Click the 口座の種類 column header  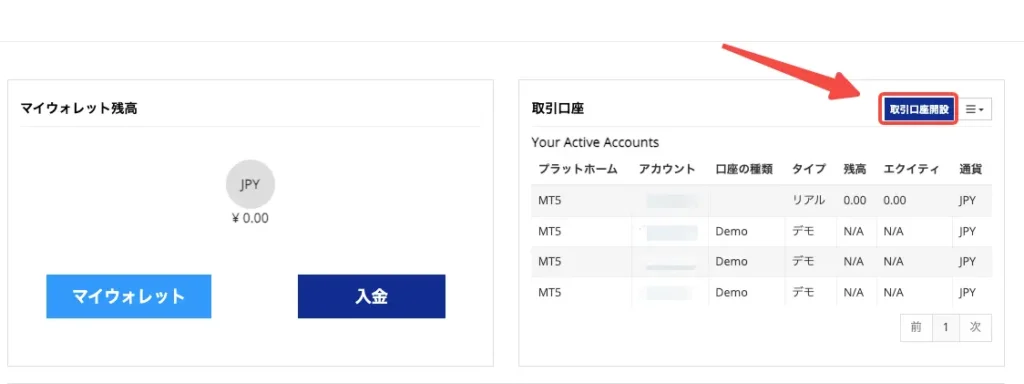point(744,169)
